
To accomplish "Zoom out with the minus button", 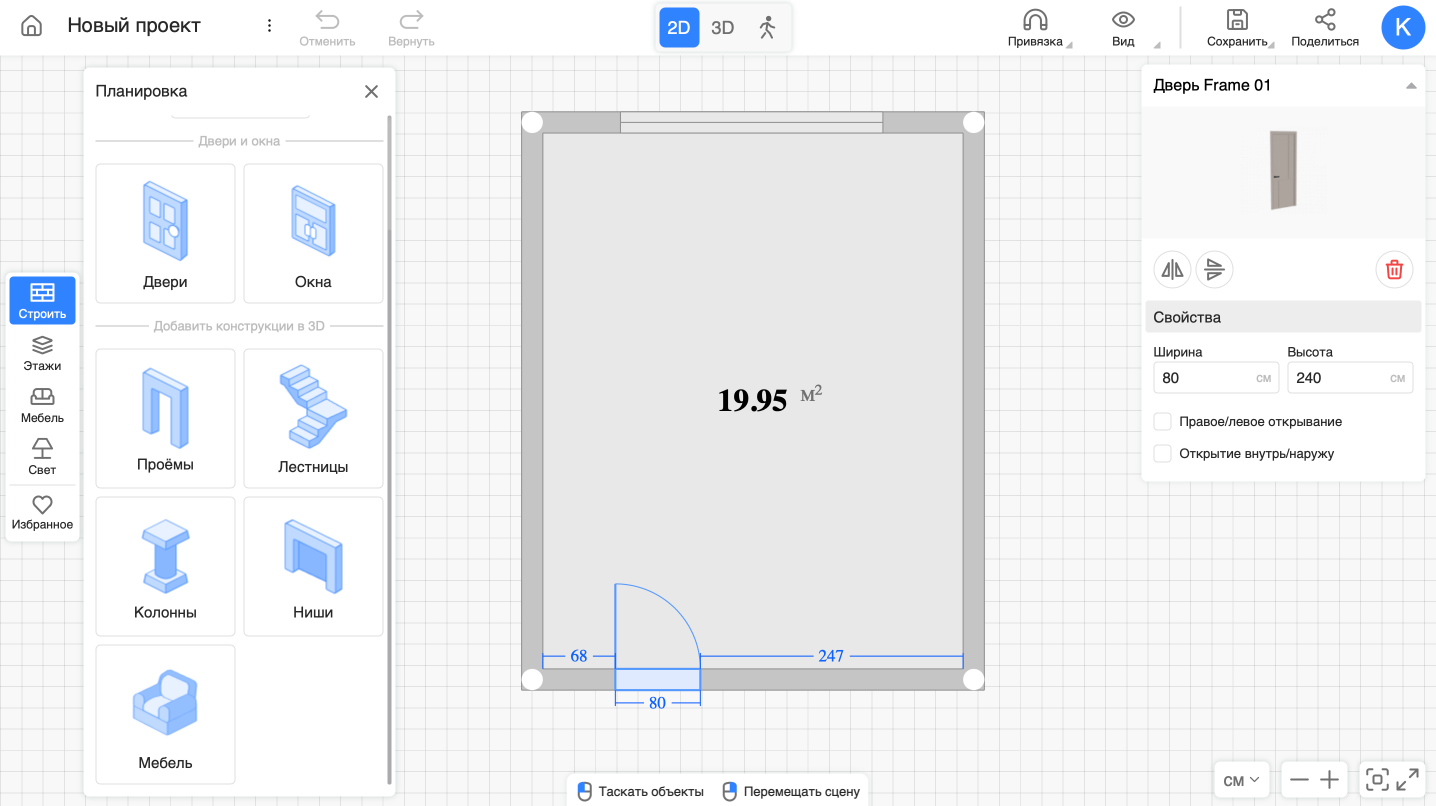I will point(1299,780).
